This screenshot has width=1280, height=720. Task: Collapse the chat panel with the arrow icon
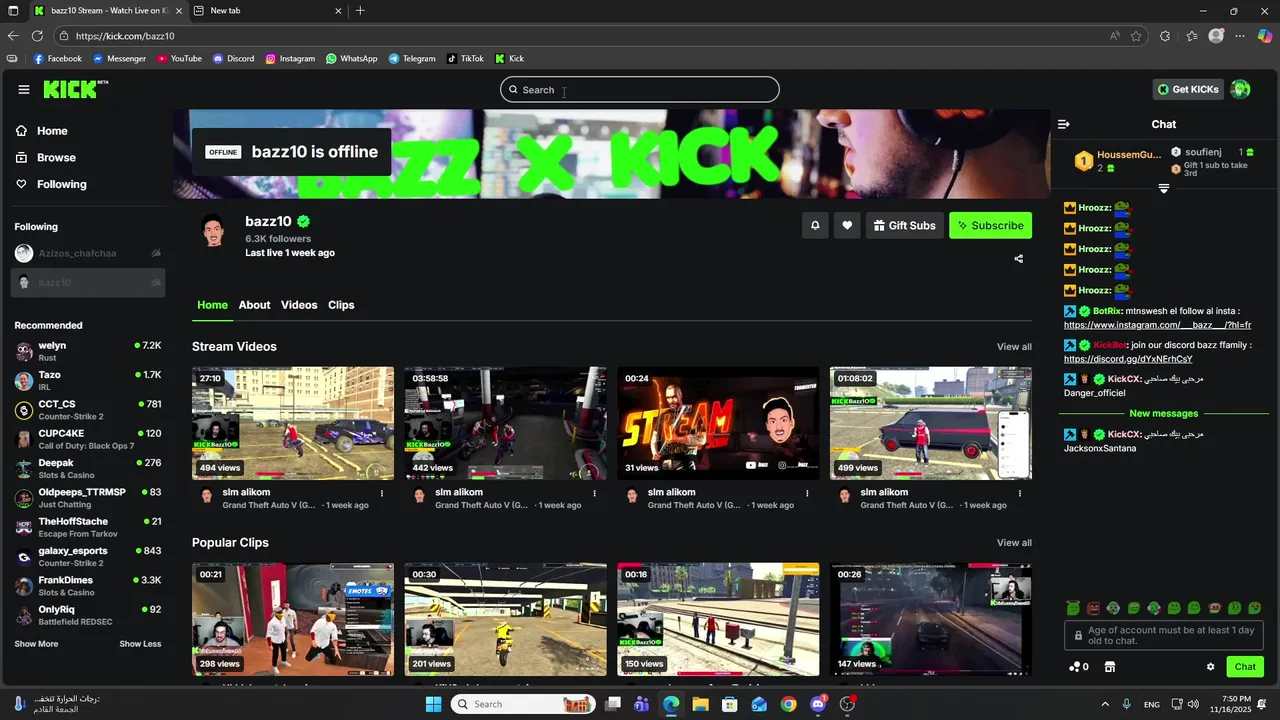(x=1063, y=124)
